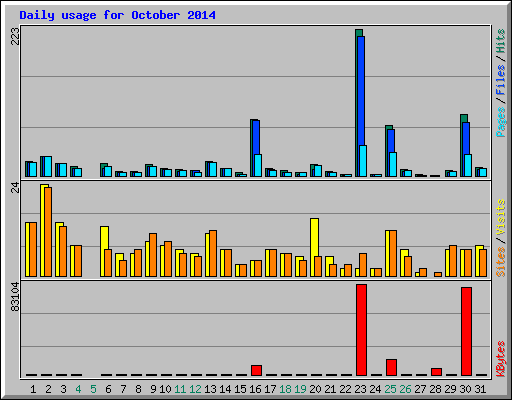The image size is (512, 400).
Task: Click the chart title 'Daily usage for October 2014'
Action: (117, 15)
